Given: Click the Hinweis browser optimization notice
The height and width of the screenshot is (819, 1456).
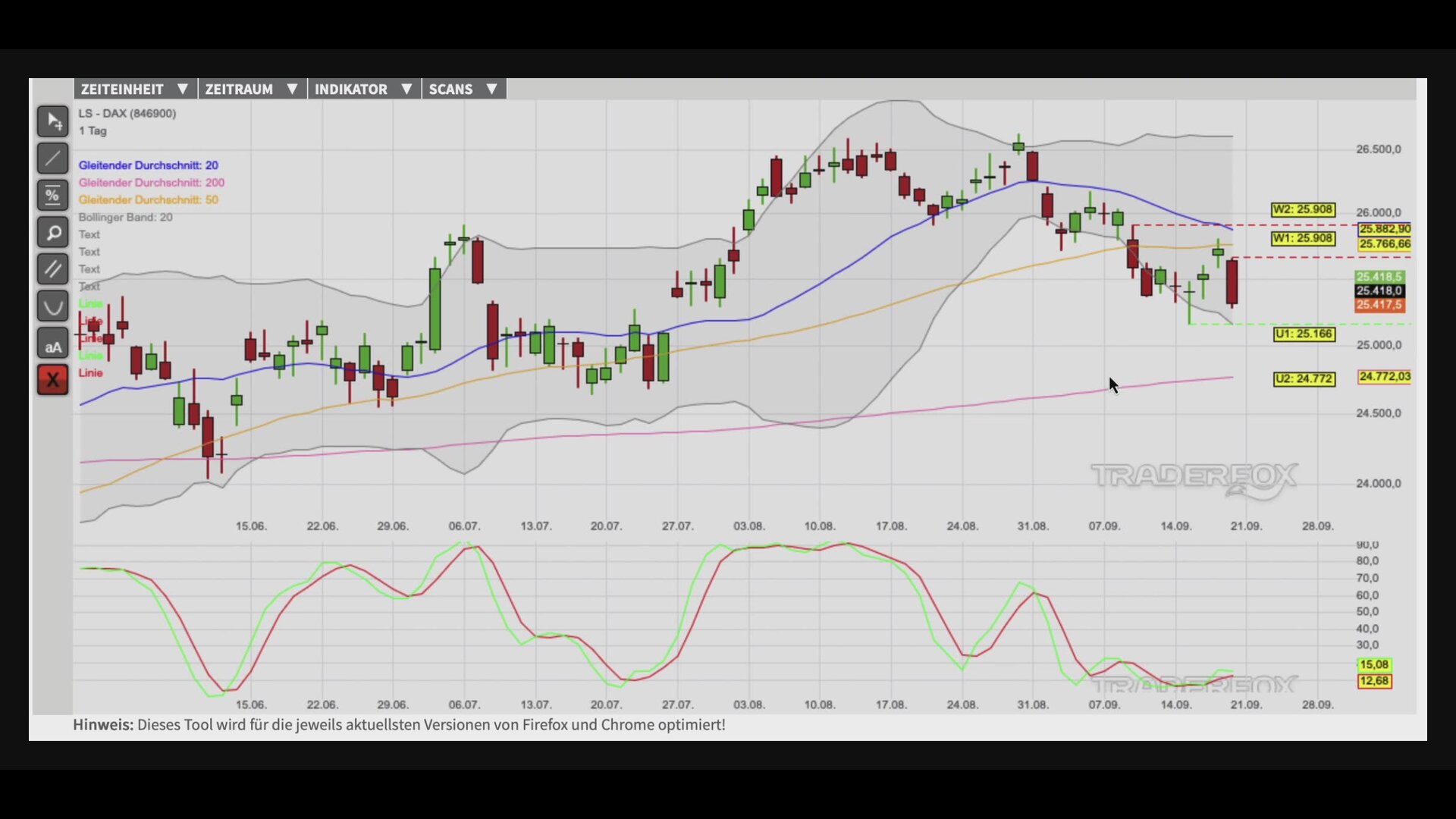Looking at the screenshot, I should [399, 725].
